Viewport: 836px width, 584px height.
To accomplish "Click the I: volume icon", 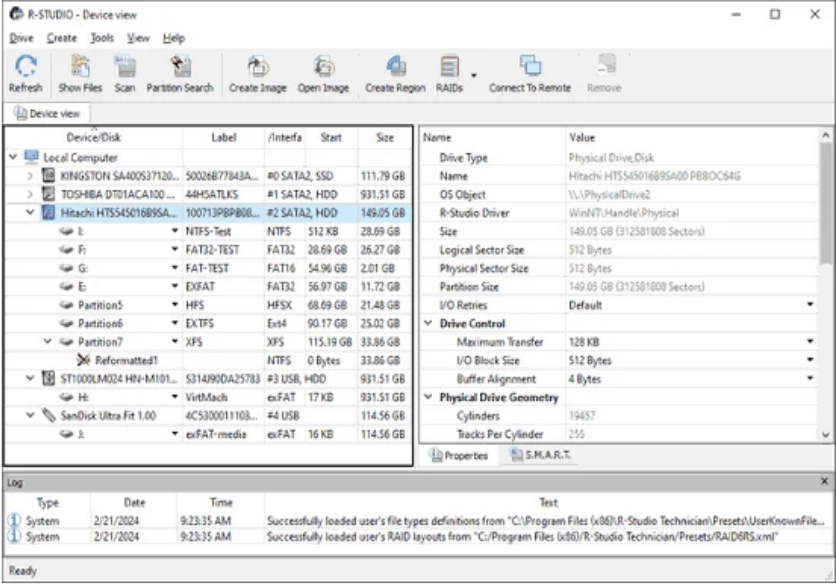I will [66, 231].
